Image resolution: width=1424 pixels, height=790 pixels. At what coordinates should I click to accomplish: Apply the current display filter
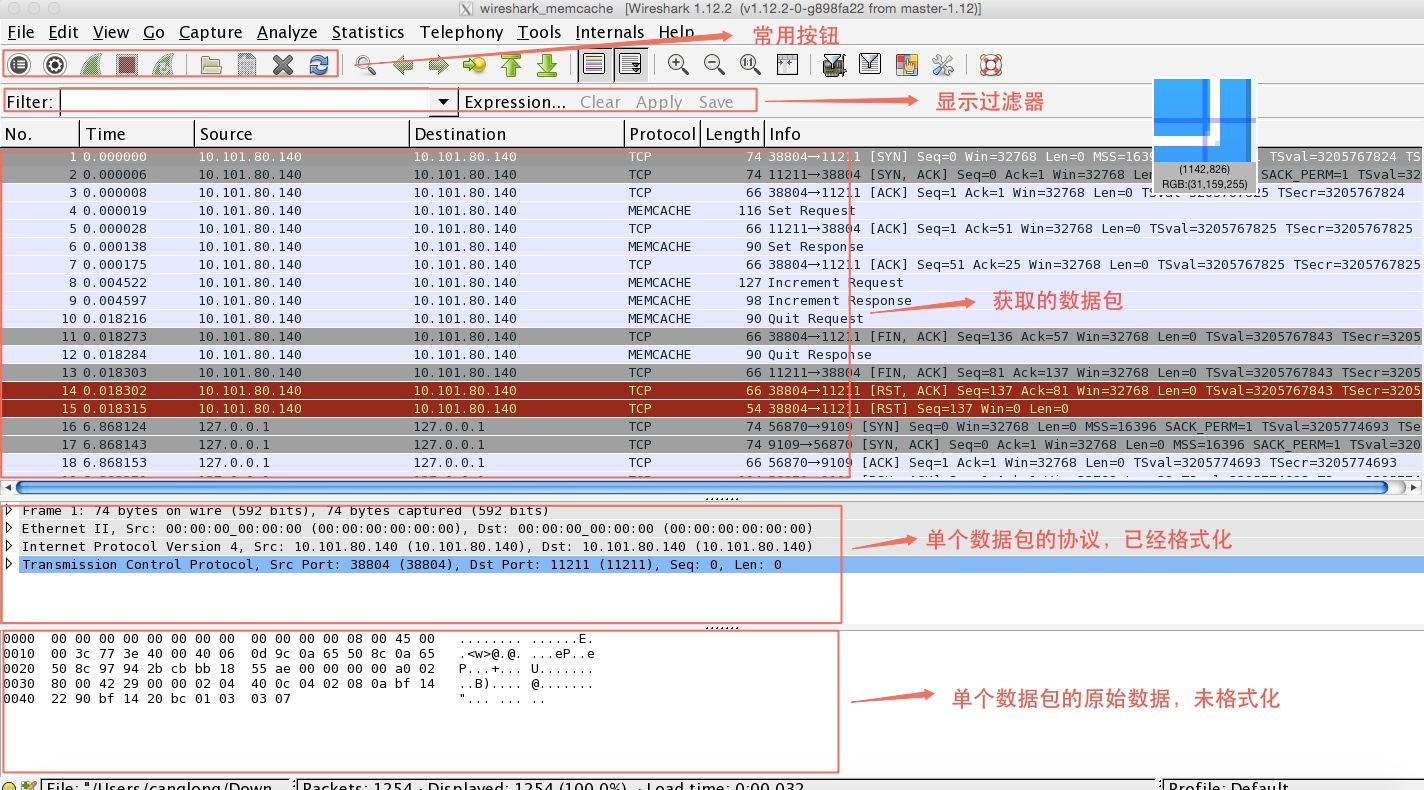pyautogui.click(x=659, y=101)
